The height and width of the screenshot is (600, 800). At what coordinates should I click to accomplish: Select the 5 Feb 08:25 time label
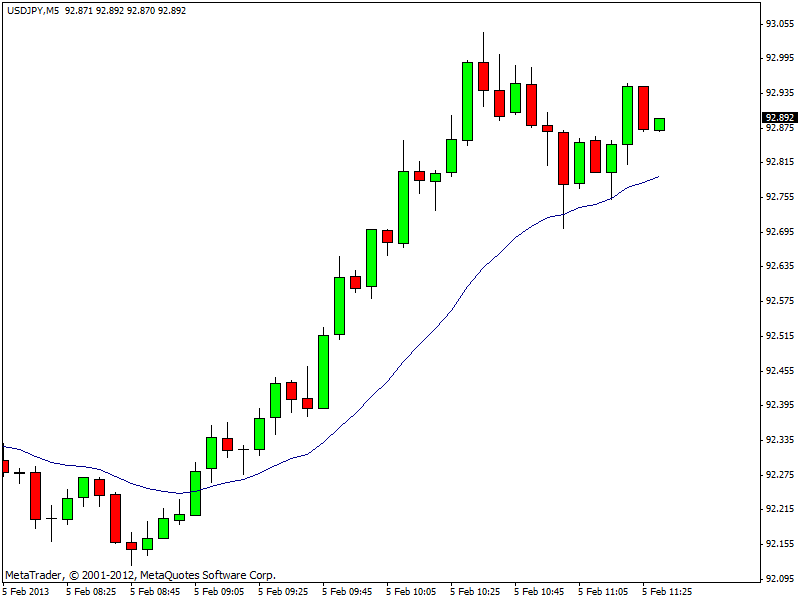92,591
